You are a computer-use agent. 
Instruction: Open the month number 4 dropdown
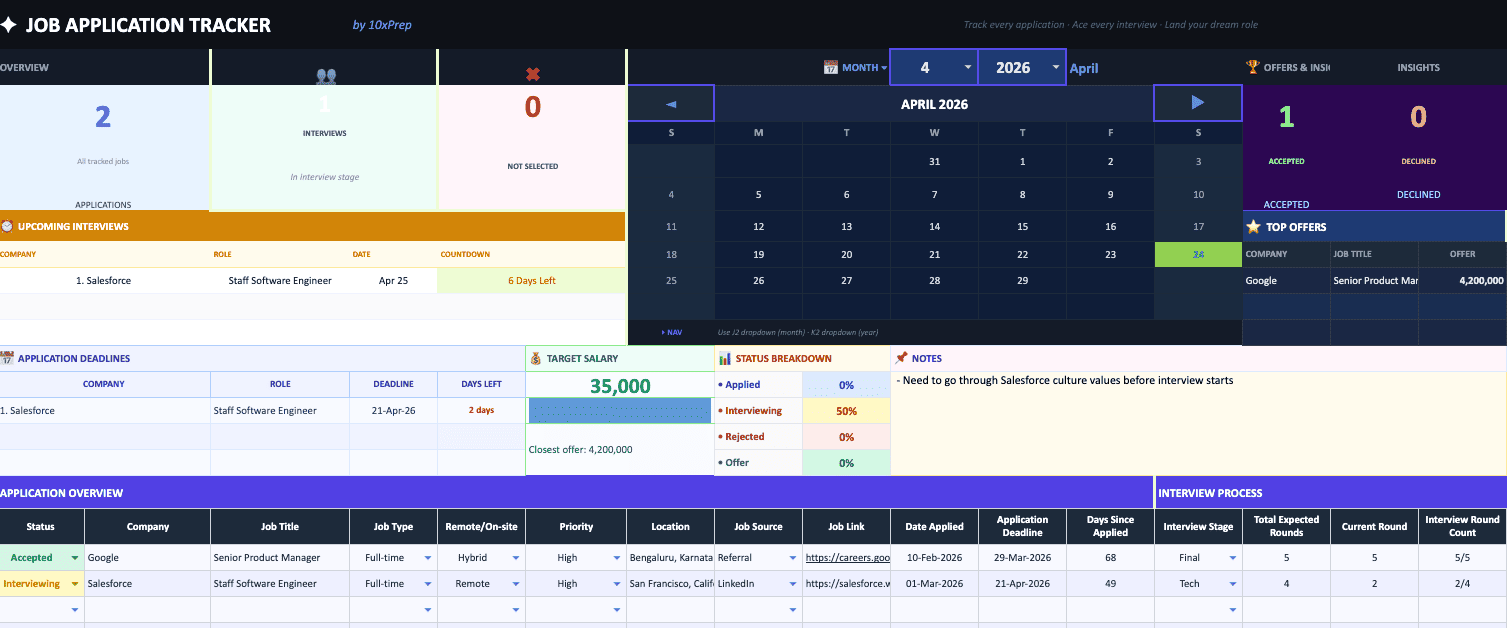pyautogui.click(x=968, y=67)
